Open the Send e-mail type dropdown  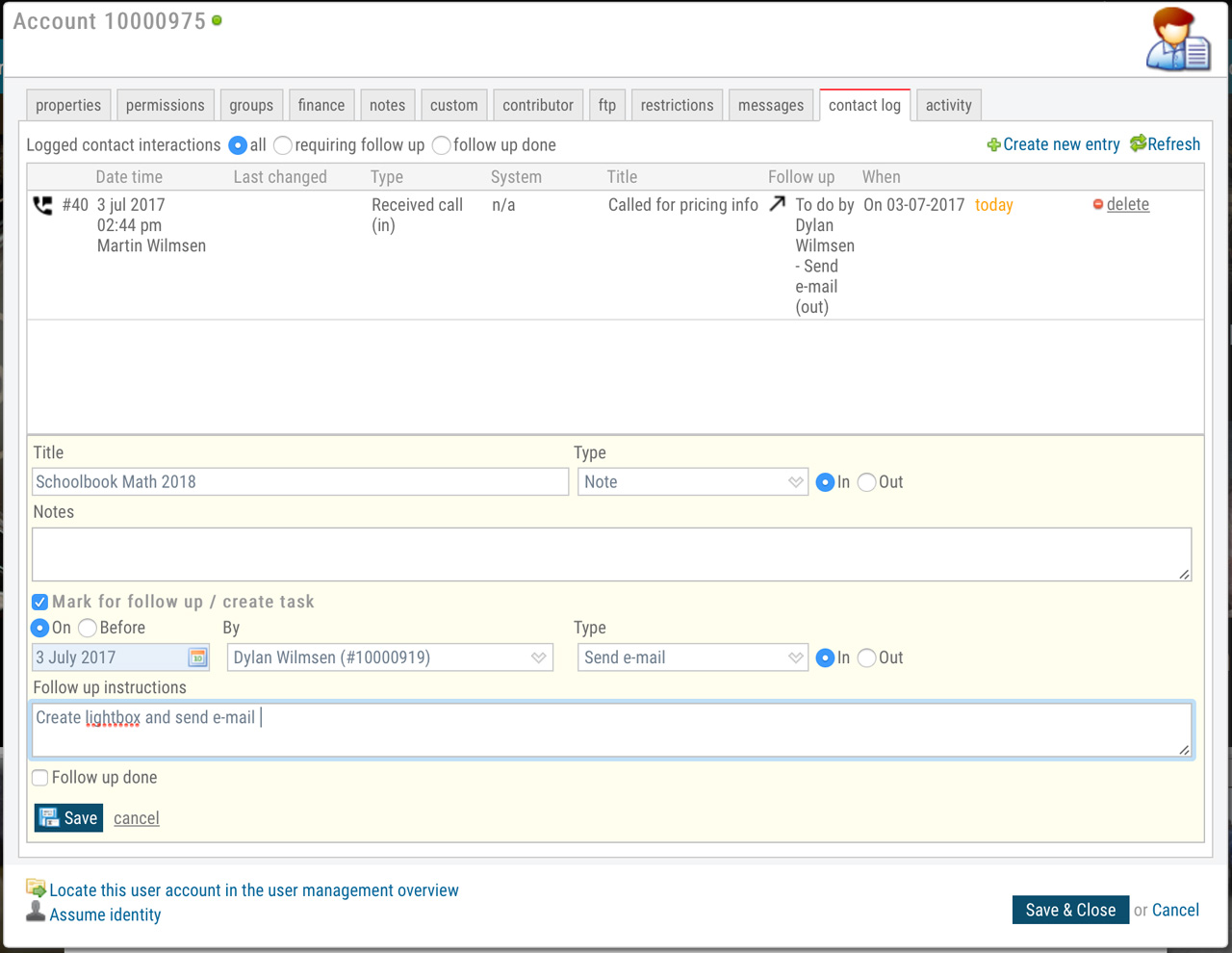click(x=693, y=657)
